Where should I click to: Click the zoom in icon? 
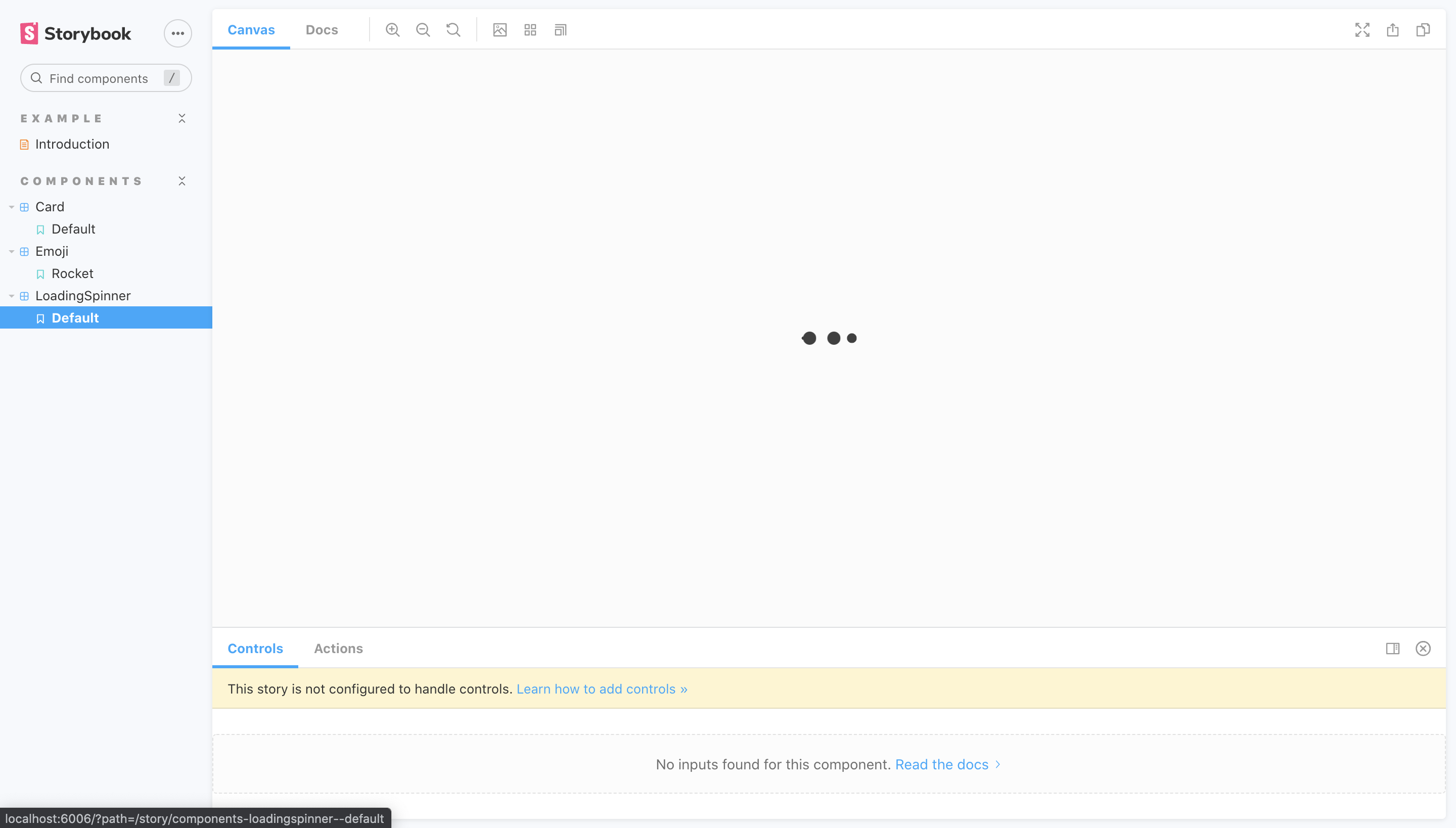[392, 30]
